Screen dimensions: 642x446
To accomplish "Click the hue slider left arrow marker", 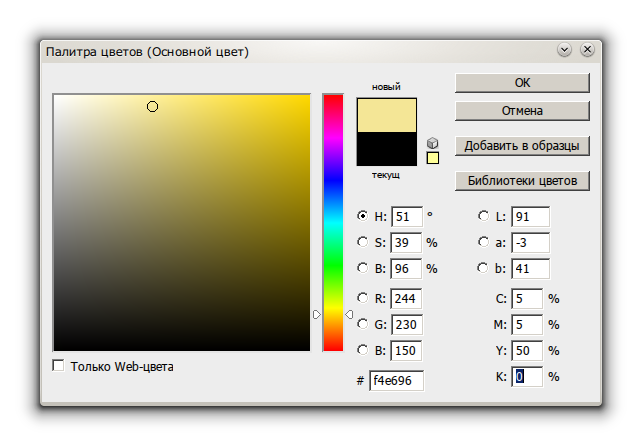I will (316, 314).
